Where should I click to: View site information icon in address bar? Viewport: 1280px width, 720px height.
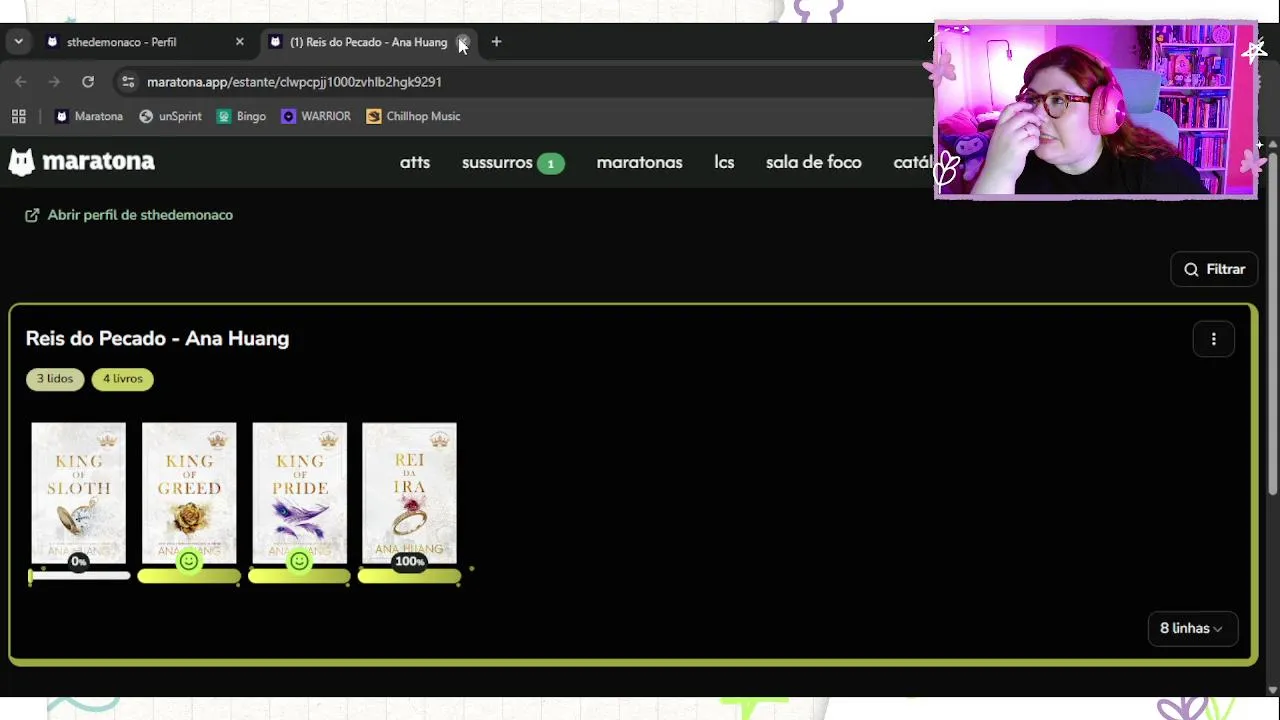127,82
